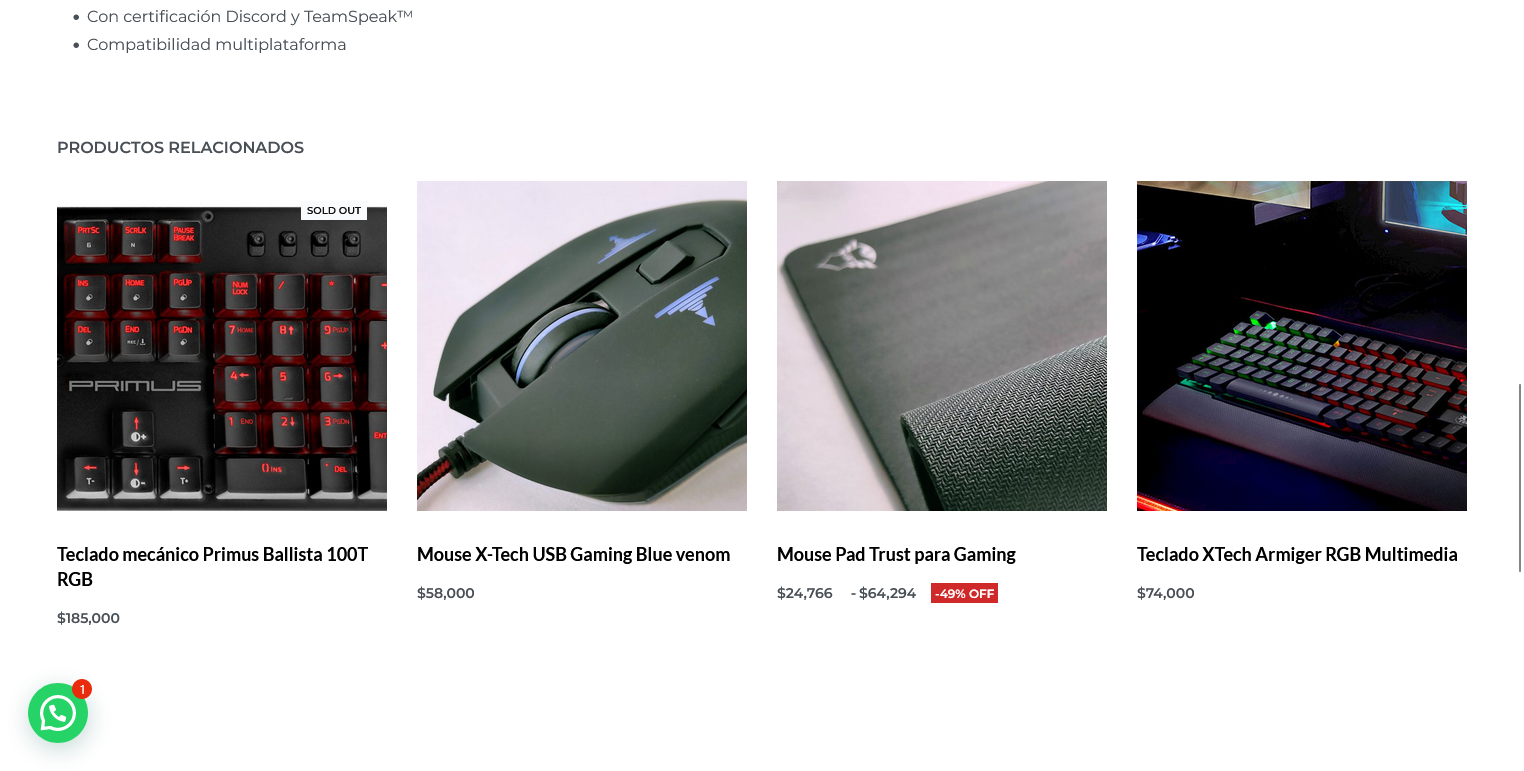Click the $64,294 original price
This screenshot has height=771, width=1524.
(x=887, y=594)
